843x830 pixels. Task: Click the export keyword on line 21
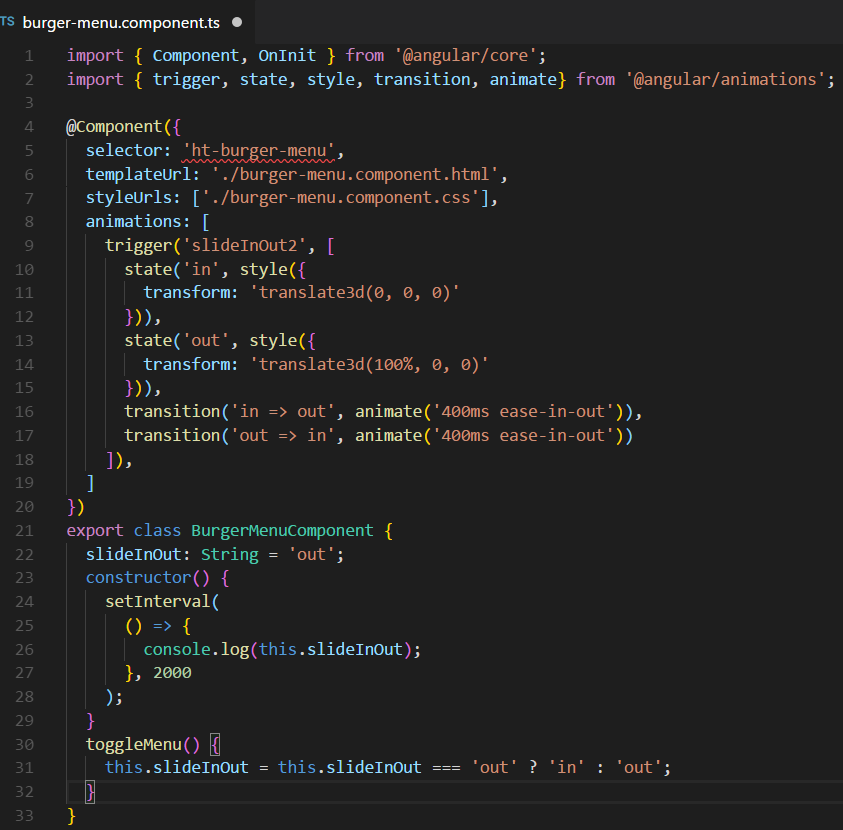95,531
